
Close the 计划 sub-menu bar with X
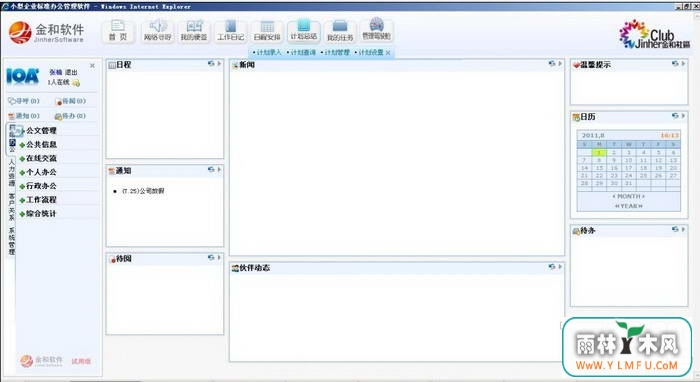point(388,53)
